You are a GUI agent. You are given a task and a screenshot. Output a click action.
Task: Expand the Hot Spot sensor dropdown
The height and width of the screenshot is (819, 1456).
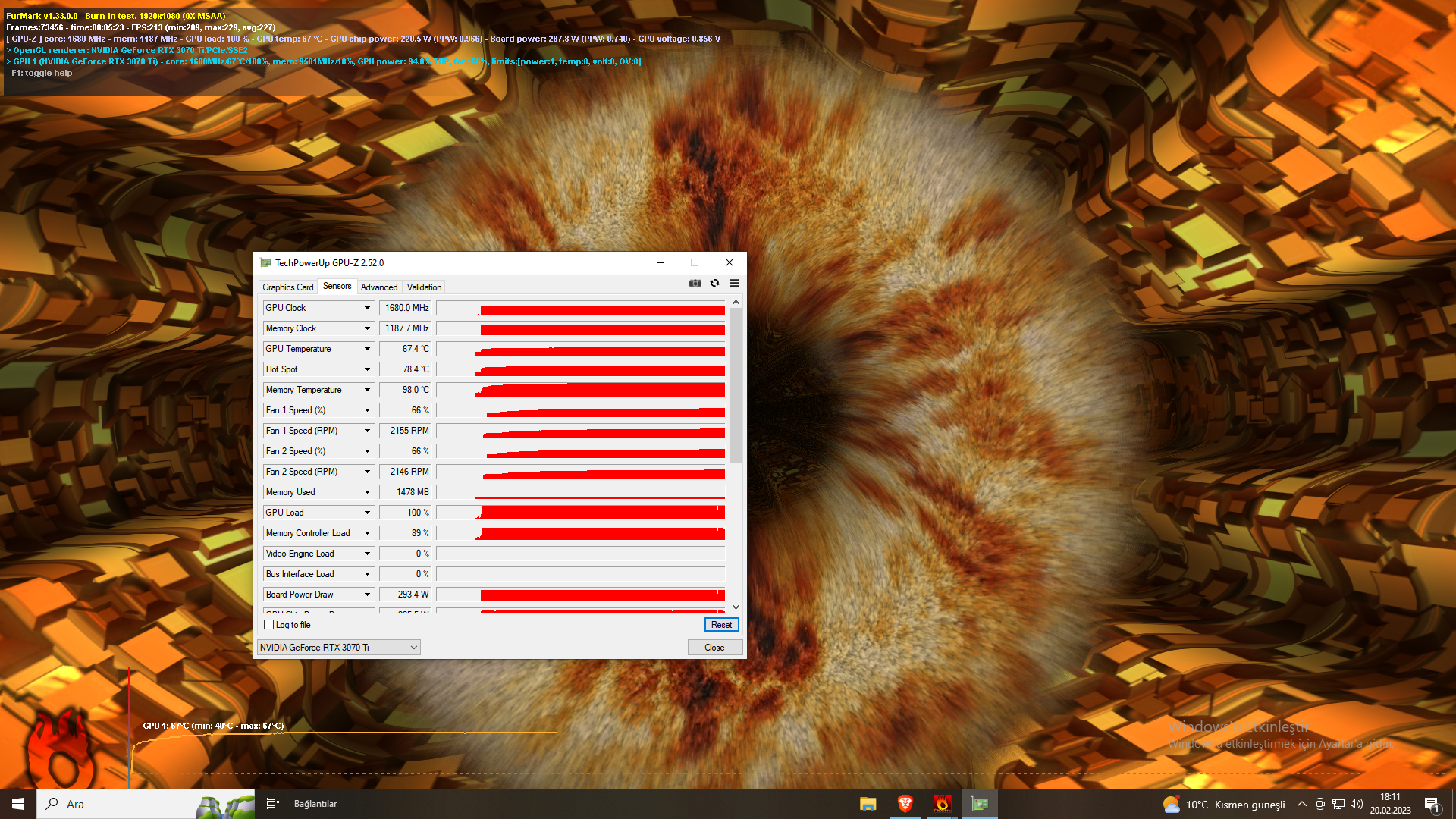pyautogui.click(x=367, y=369)
